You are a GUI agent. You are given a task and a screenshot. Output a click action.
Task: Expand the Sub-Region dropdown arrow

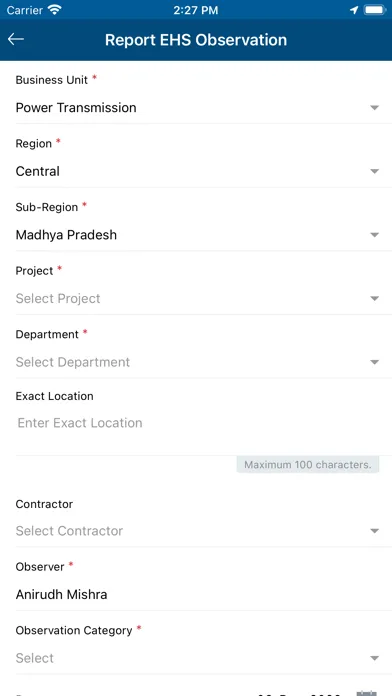[x=374, y=235]
